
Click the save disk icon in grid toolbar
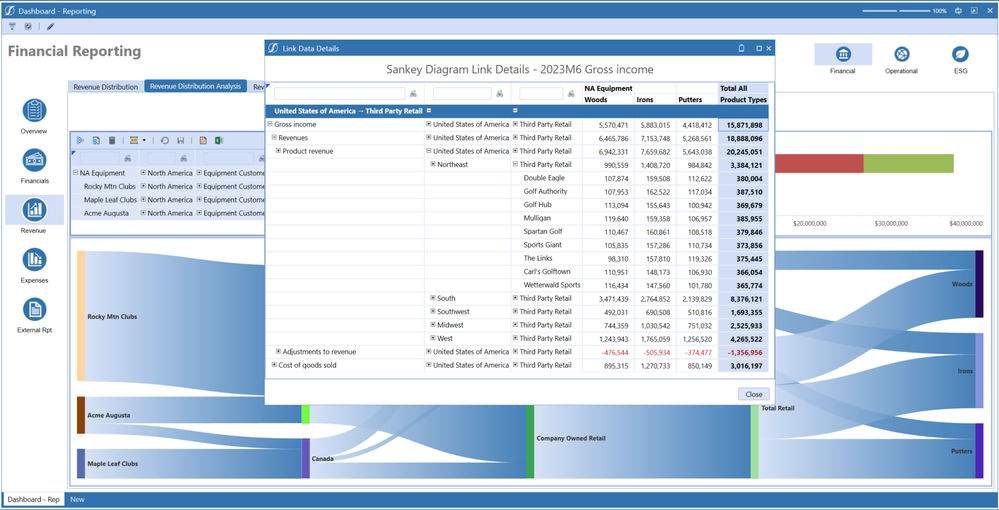[x=180, y=140]
